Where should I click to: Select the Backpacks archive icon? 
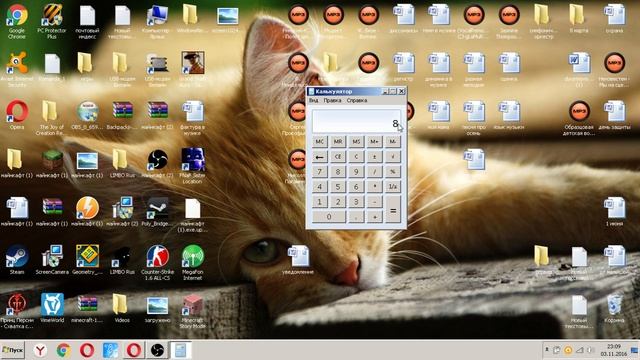tap(122, 115)
